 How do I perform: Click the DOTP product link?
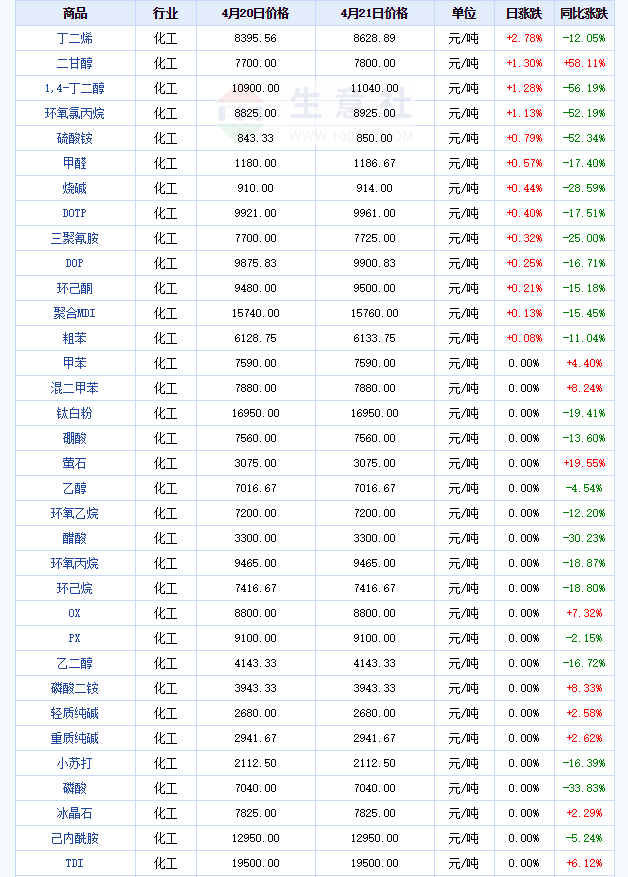pos(75,213)
